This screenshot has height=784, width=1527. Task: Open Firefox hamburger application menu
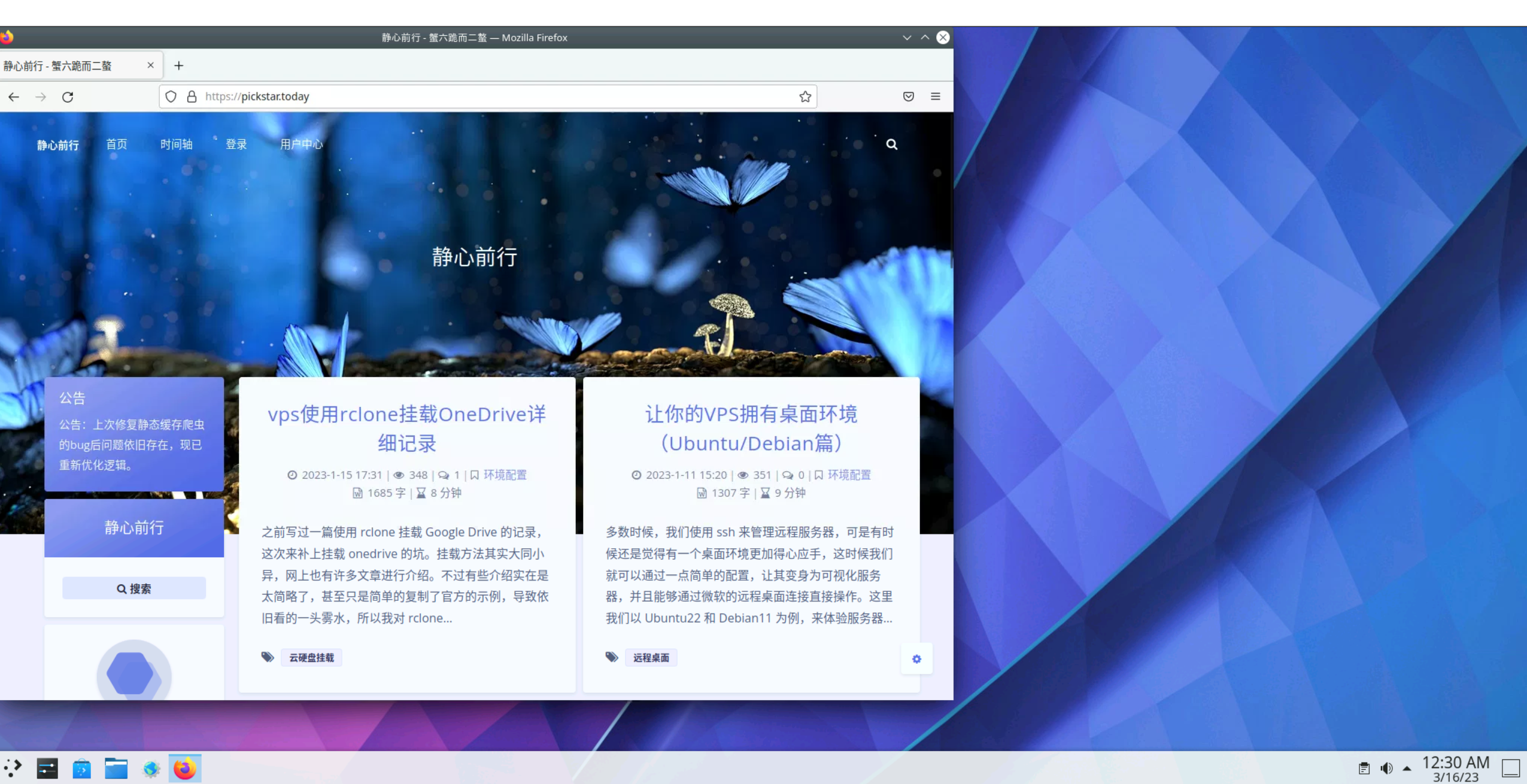[x=935, y=96]
